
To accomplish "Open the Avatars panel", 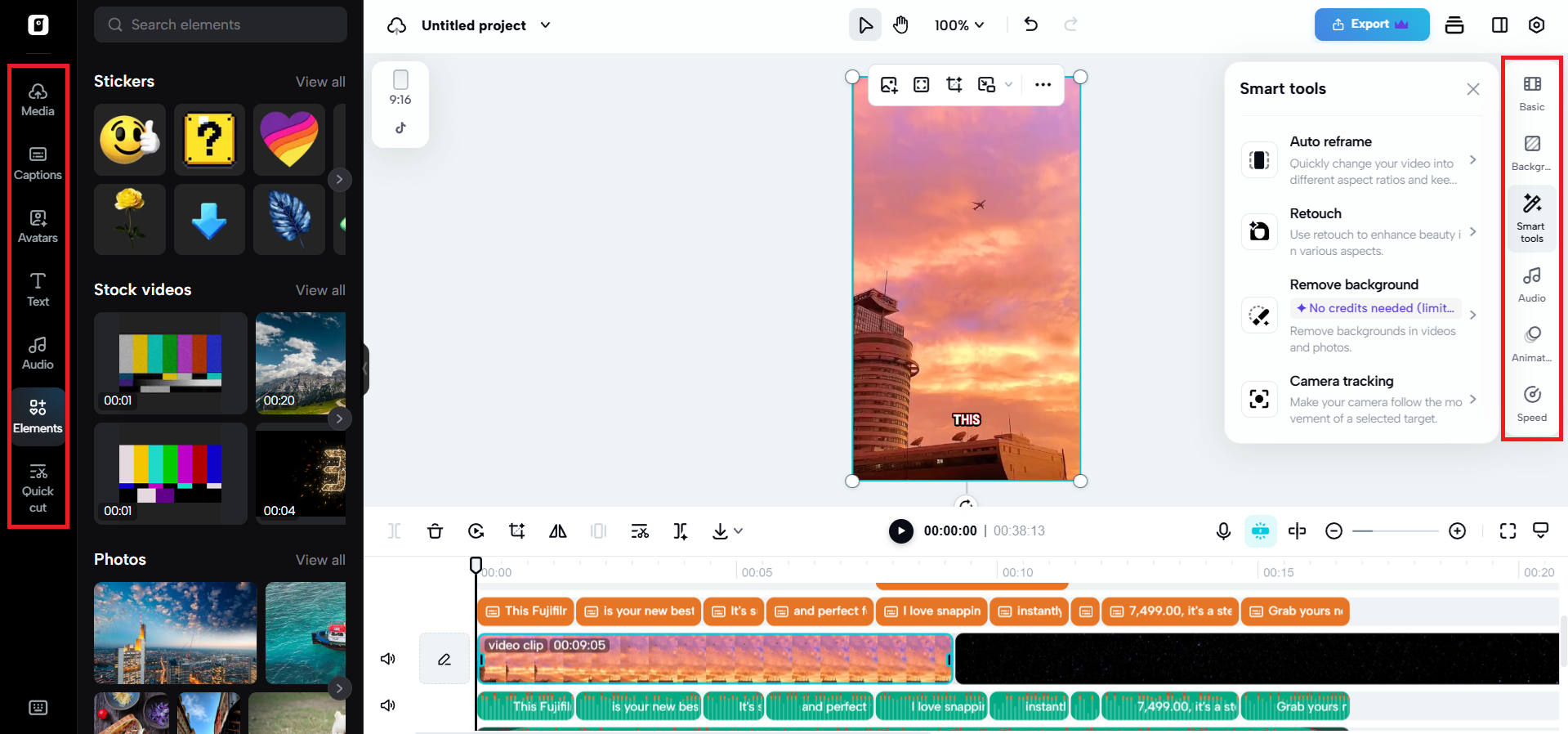I will [38, 226].
